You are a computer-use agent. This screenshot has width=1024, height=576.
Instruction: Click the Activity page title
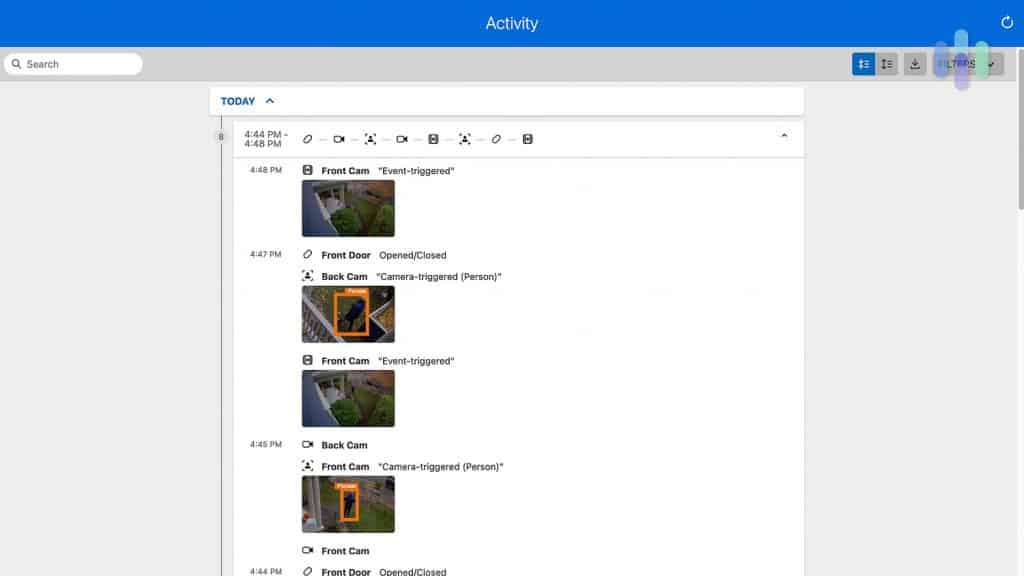pyautogui.click(x=511, y=23)
